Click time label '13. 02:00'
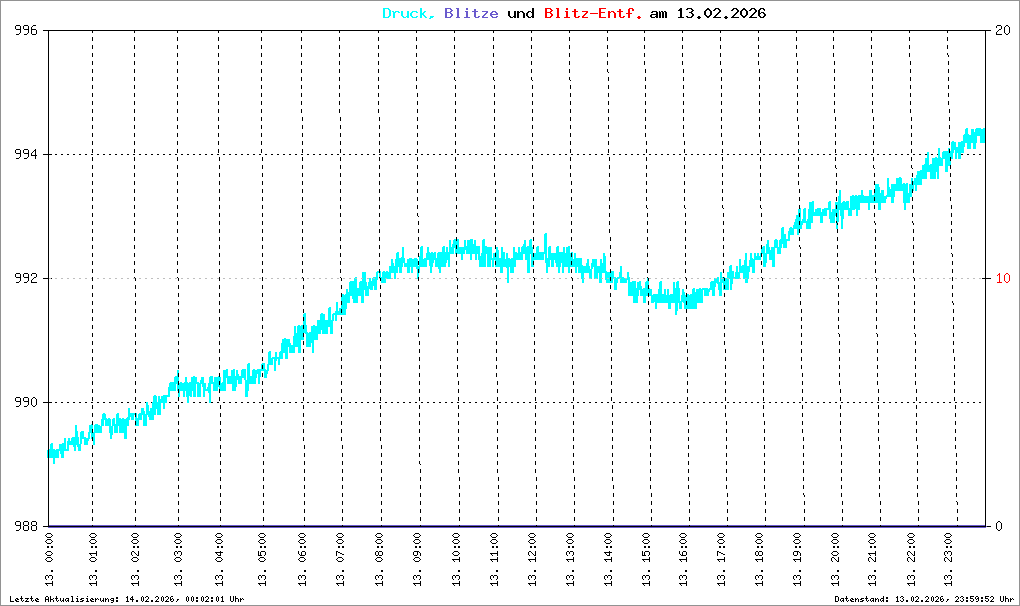Viewport: 1020px width, 606px height. coord(135,559)
